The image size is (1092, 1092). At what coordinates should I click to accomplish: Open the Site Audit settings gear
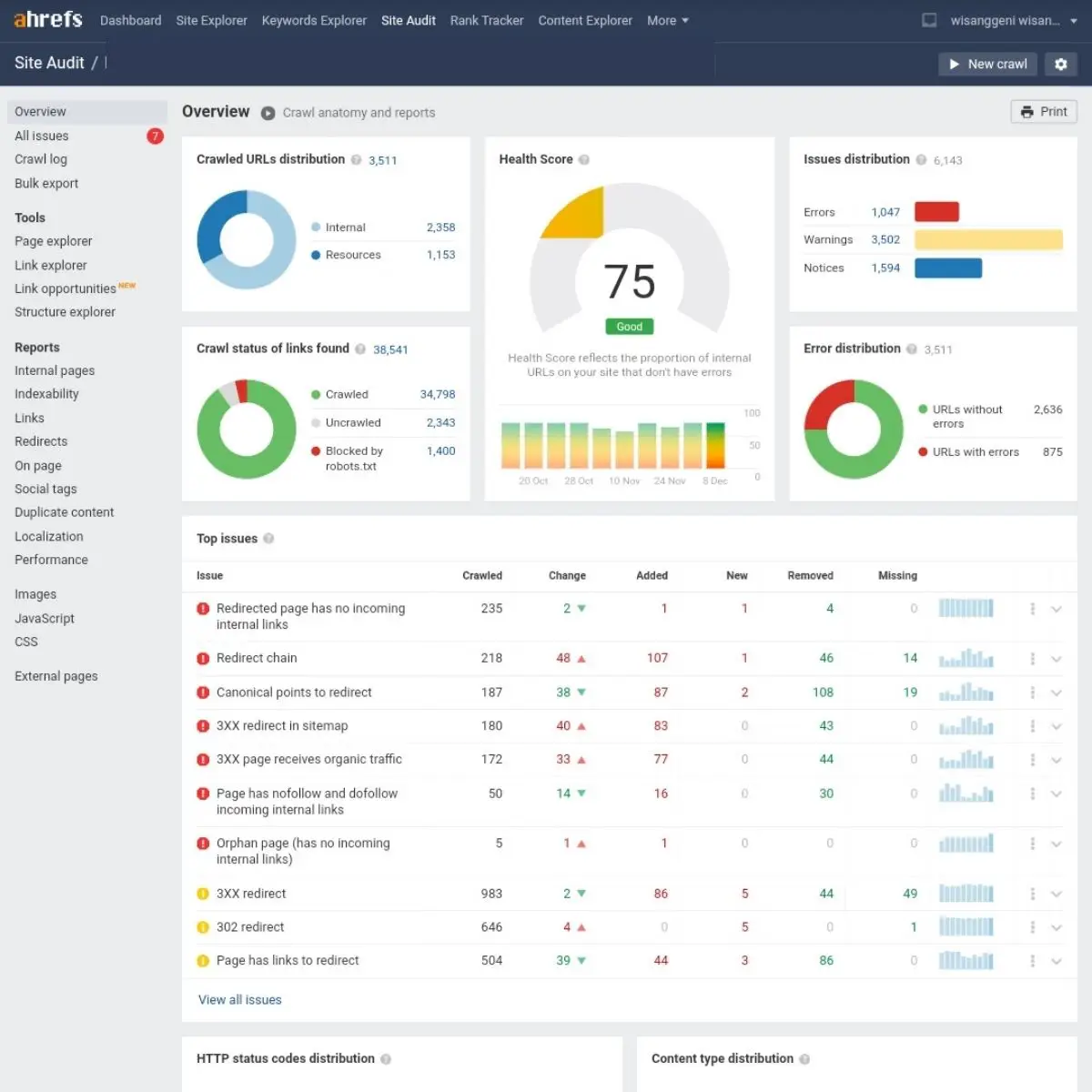coord(1061,64)
